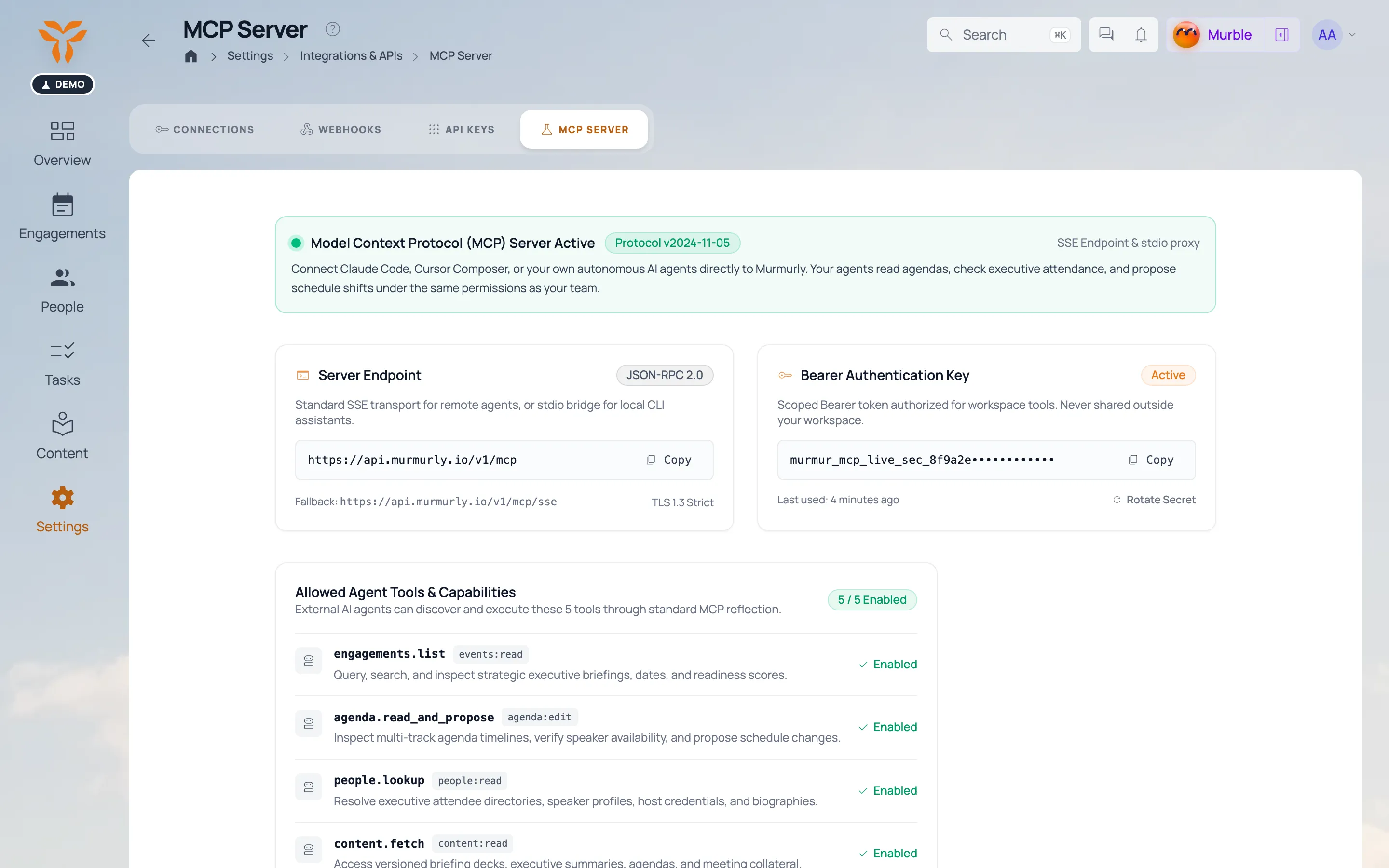
Task: Switch to the Connections tab
Action: (x=205, y=129)
